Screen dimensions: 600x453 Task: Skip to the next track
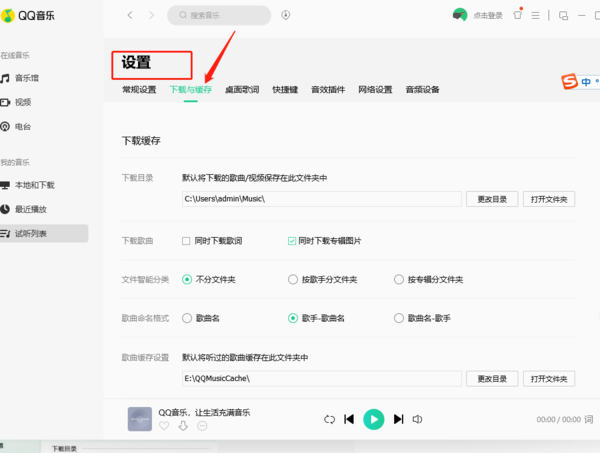[398, 419]
